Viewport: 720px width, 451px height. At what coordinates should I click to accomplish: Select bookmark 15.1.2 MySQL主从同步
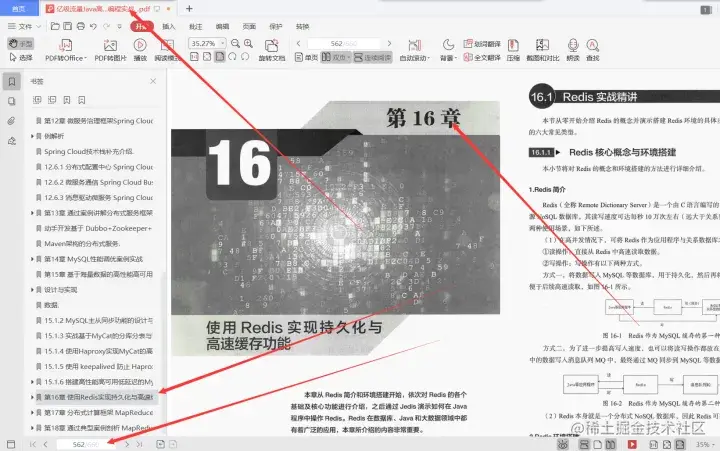[x=95, y=321]
